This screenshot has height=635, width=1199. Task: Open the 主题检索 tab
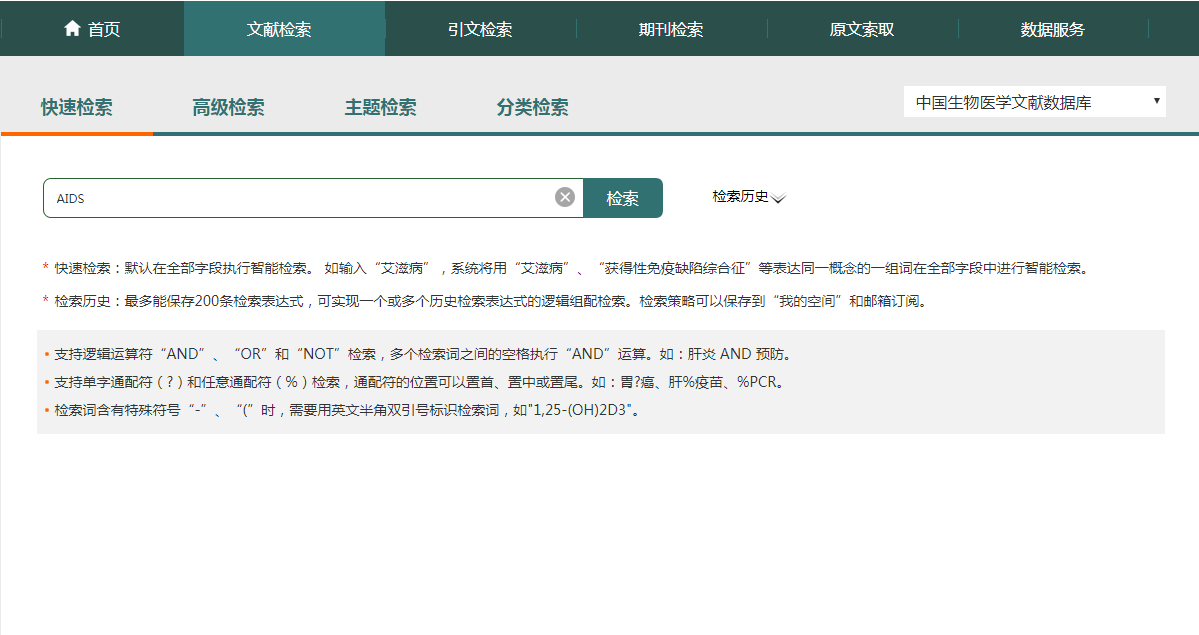click(x=381, y=108)
